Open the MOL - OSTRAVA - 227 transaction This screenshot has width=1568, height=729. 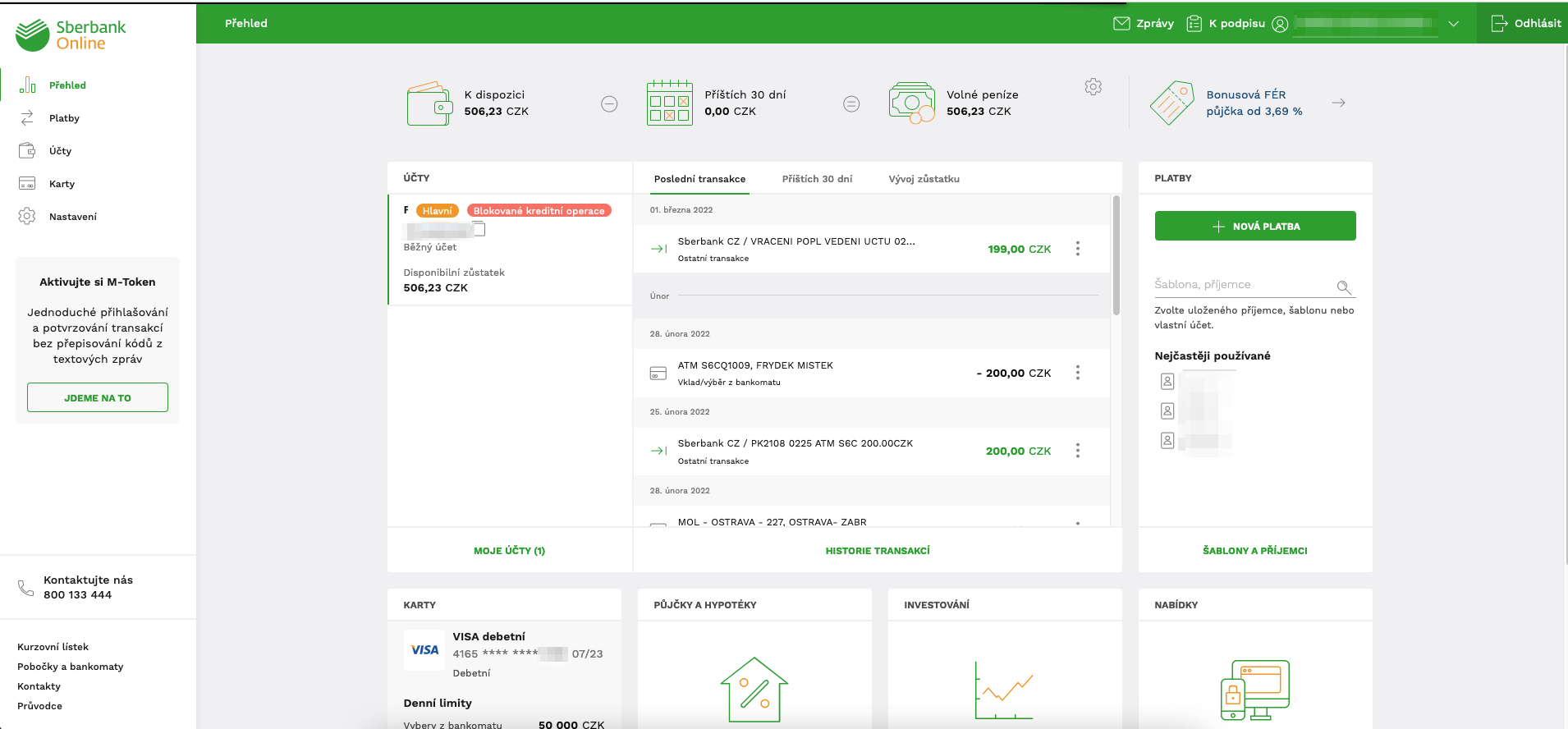pyautogui.click(x=872, y=517)
